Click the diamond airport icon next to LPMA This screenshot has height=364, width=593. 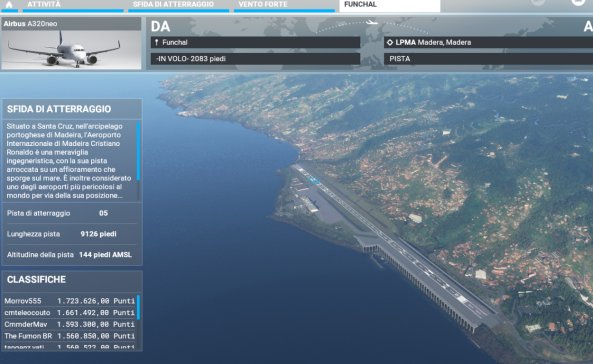pos(390,42)
